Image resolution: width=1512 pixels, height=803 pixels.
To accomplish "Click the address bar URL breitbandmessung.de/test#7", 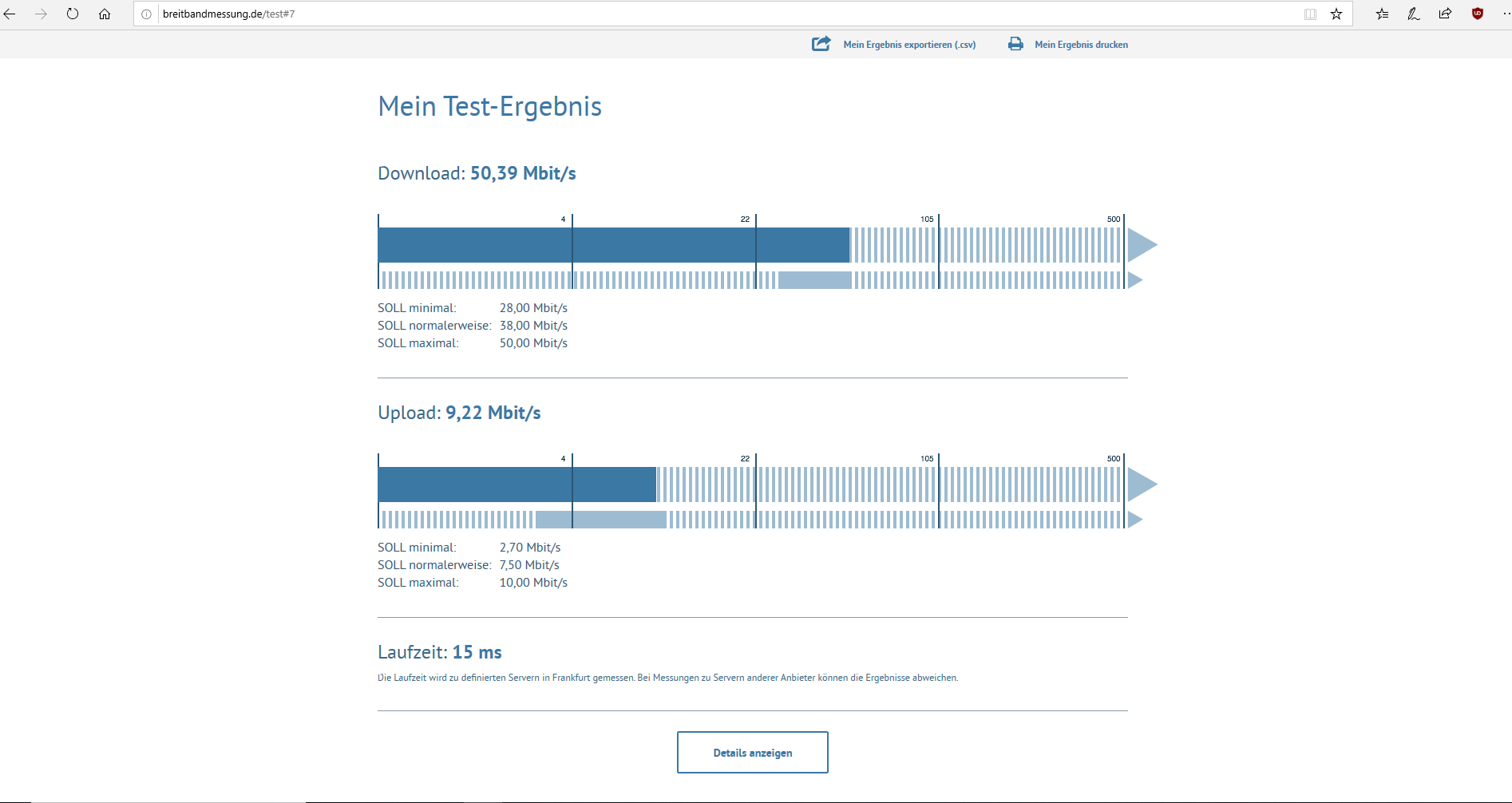I will (x=228, y=14).
